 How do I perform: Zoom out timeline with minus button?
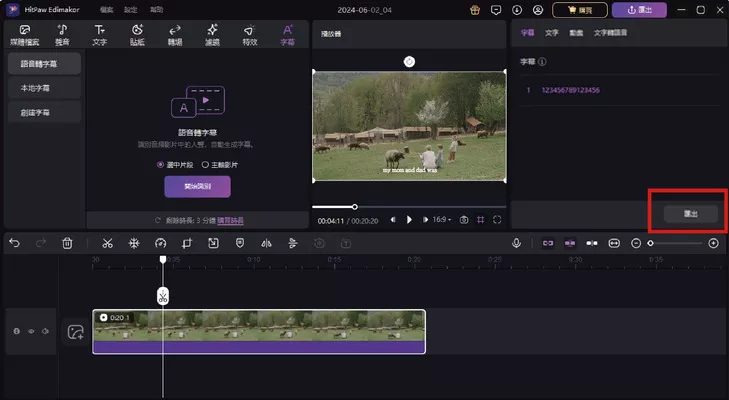636,243
